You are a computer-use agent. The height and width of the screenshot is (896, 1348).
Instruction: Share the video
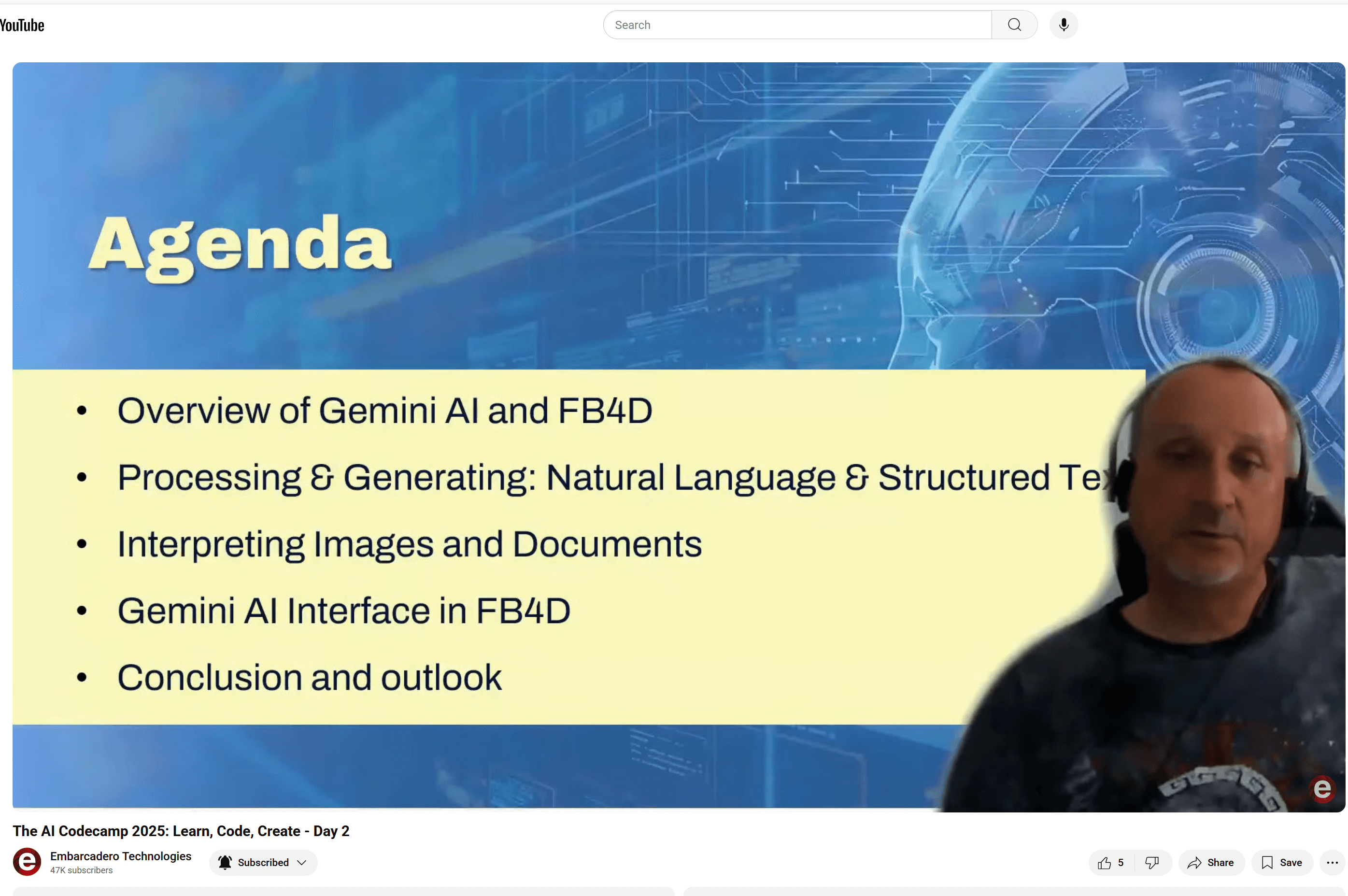click(1211, 863)
